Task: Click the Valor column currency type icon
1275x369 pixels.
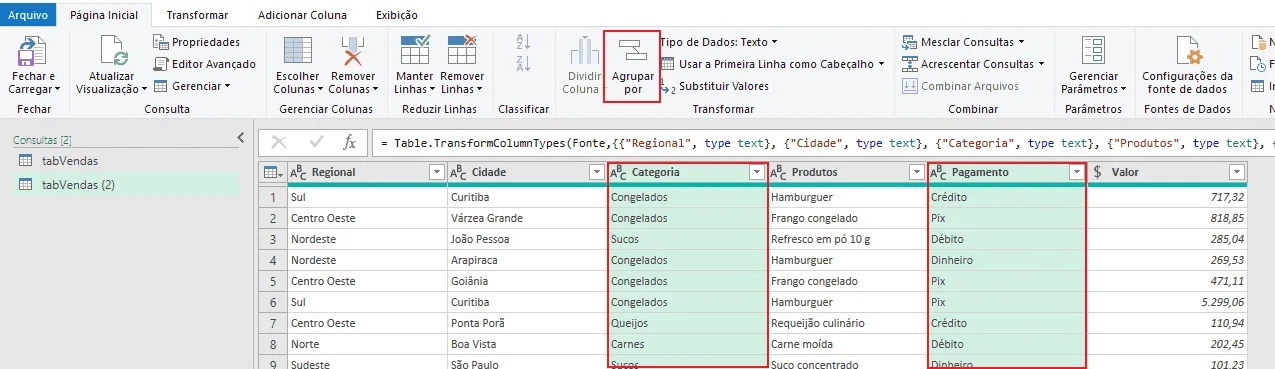Action: point(1098,172)
